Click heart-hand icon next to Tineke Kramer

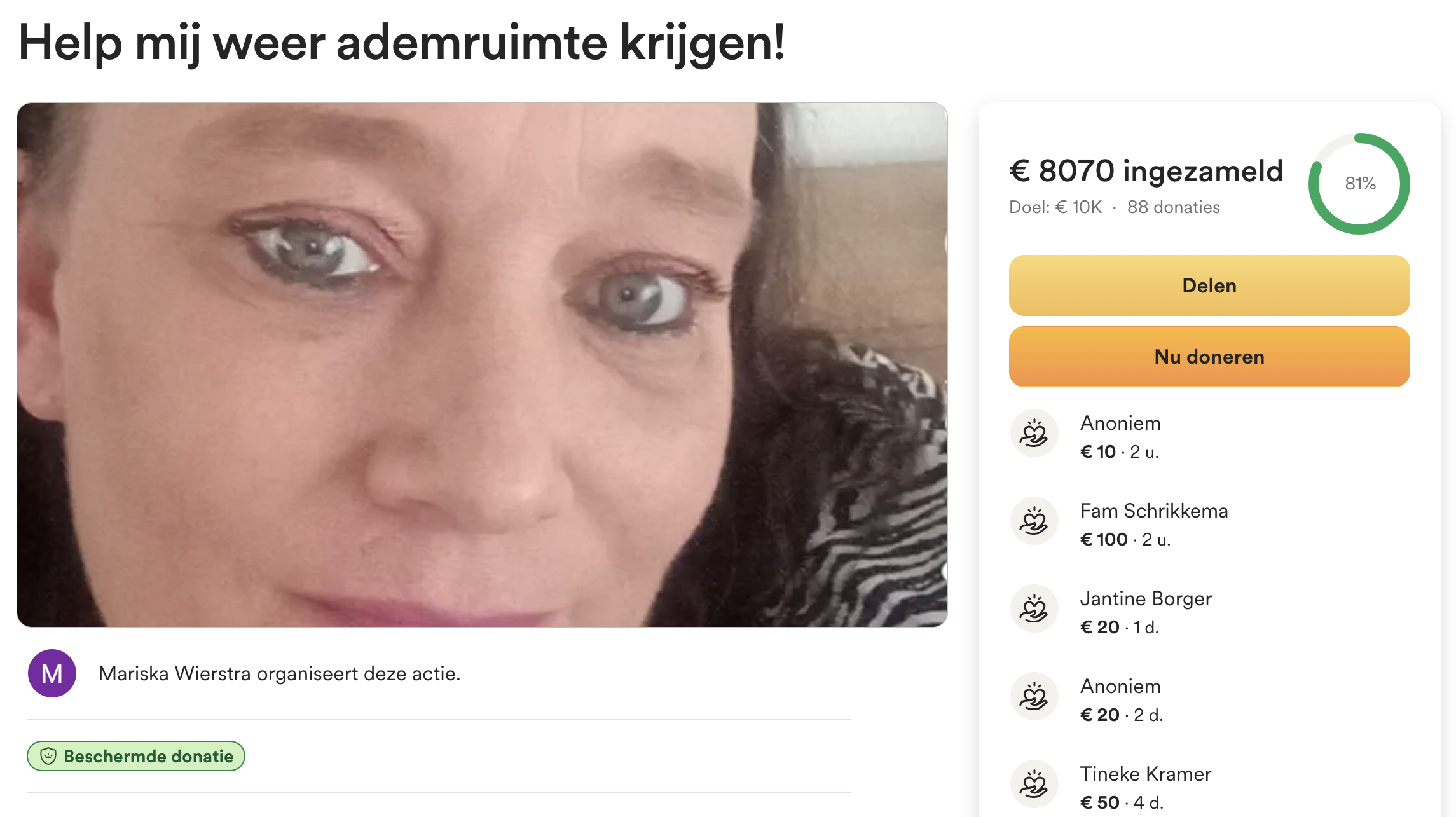point(1034,784)
